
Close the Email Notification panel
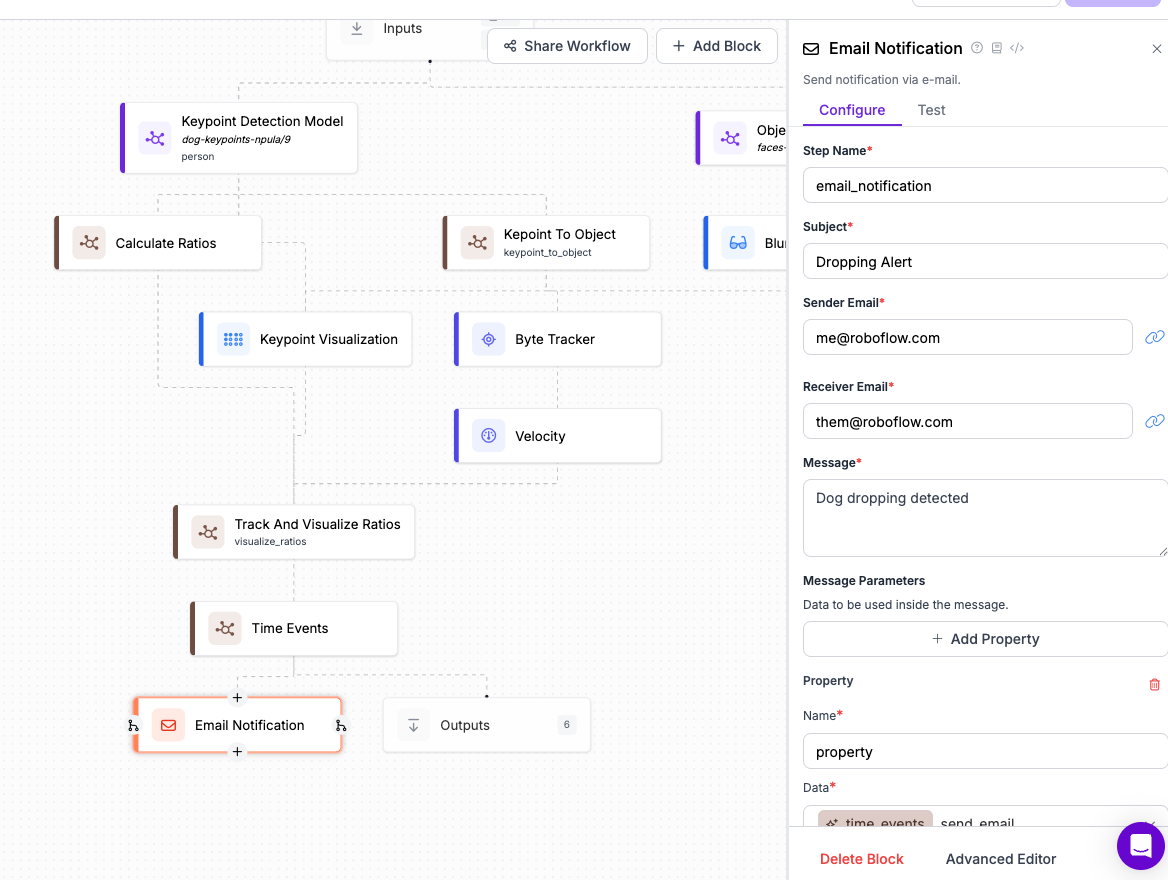pyautogui.click(x=1157, y=48)
